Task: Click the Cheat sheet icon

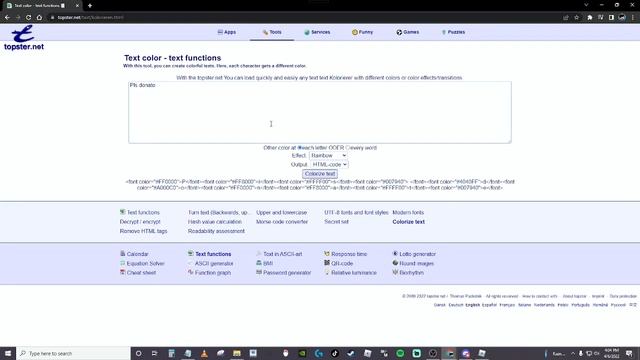Action: pyautogui.click(x=122, y=272)
